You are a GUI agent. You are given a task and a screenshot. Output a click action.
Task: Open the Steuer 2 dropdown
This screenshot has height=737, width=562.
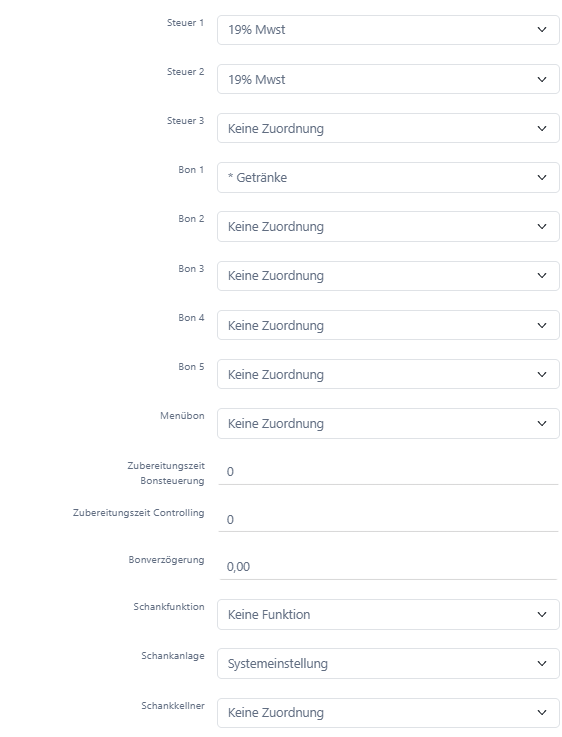tap(388, 79)
